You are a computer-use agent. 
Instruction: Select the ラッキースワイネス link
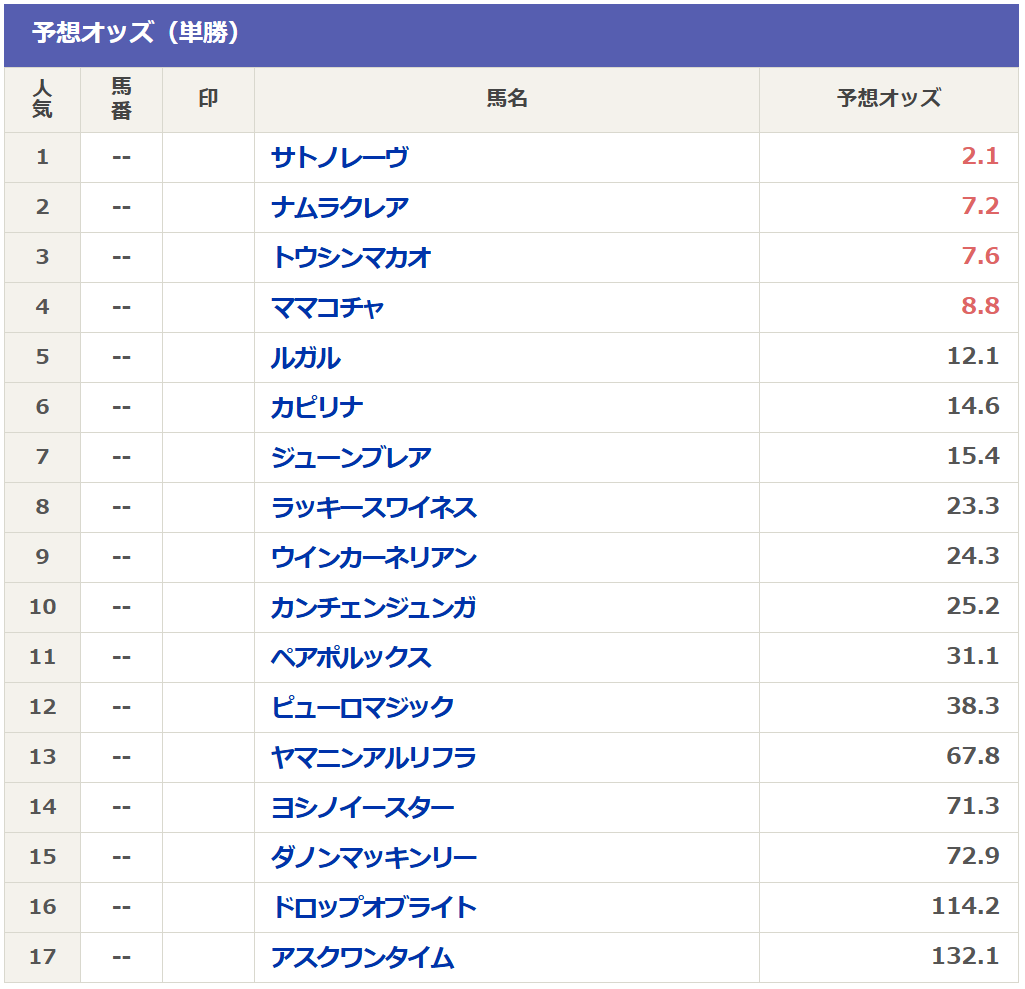tap(373, 507)
